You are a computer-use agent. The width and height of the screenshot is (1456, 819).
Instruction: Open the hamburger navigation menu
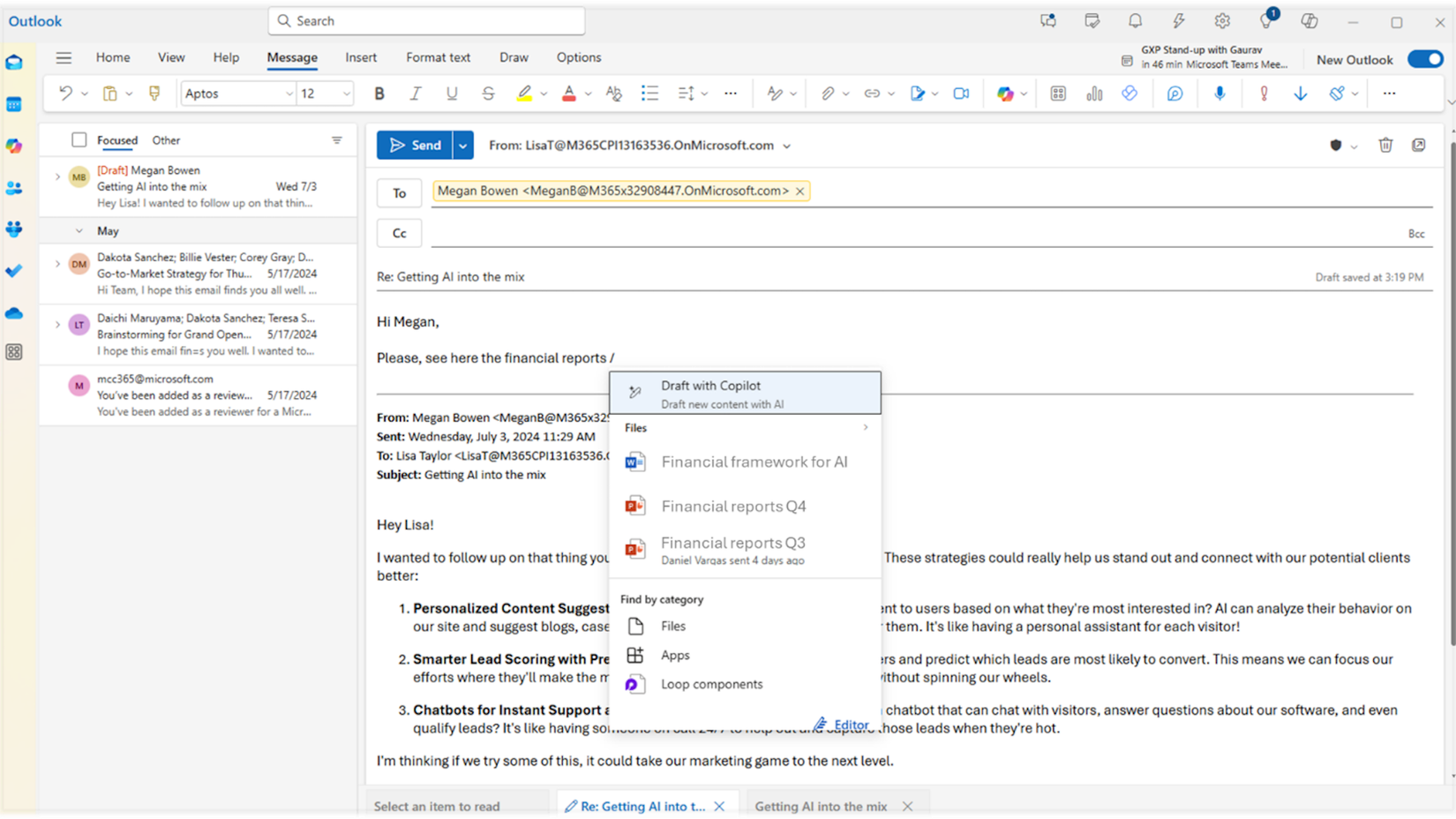coord(64,58)
